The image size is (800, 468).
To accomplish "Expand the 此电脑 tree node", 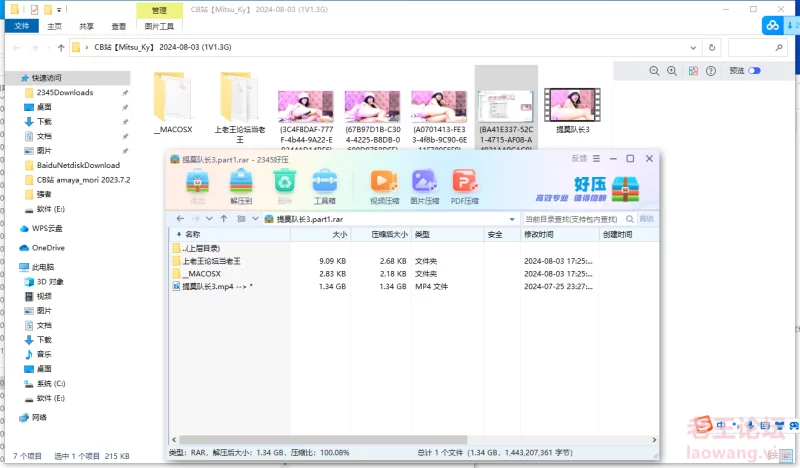I will (11, 267).
